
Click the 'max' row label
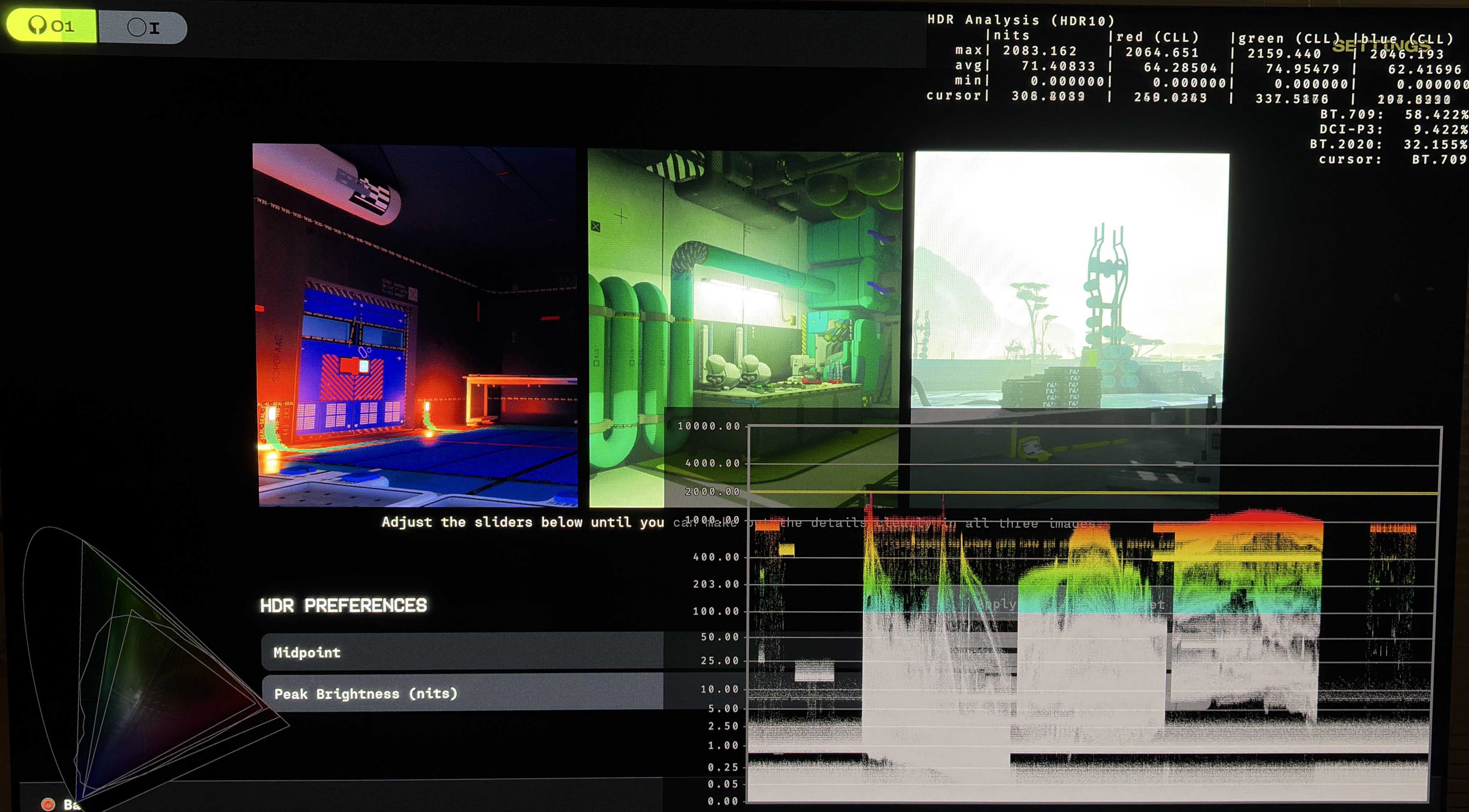click(x=968, y=50)
